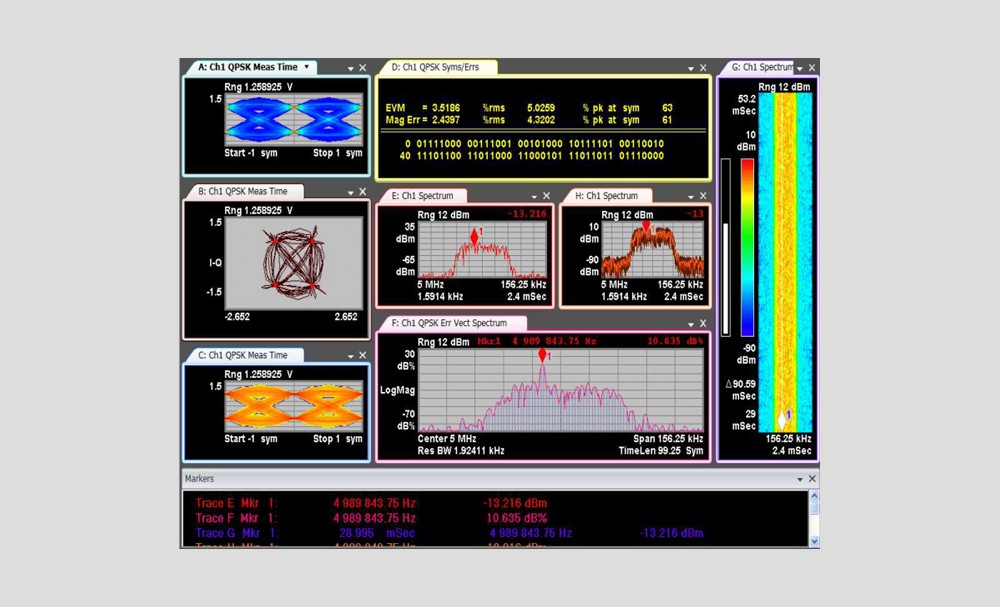Open the Trace F panel options arrow
The height and width of the screenshot is (607, 1000).
[x=690, y=324]
